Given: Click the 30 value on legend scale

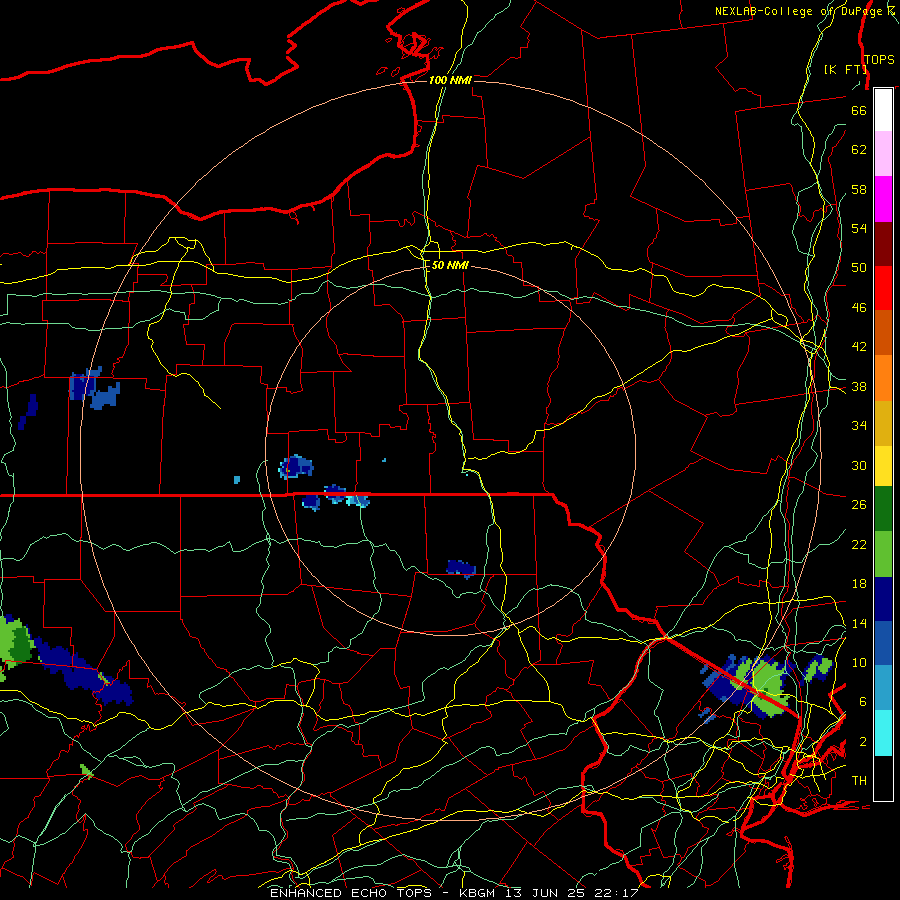Looking at the screenshot, I should (859, 465).
